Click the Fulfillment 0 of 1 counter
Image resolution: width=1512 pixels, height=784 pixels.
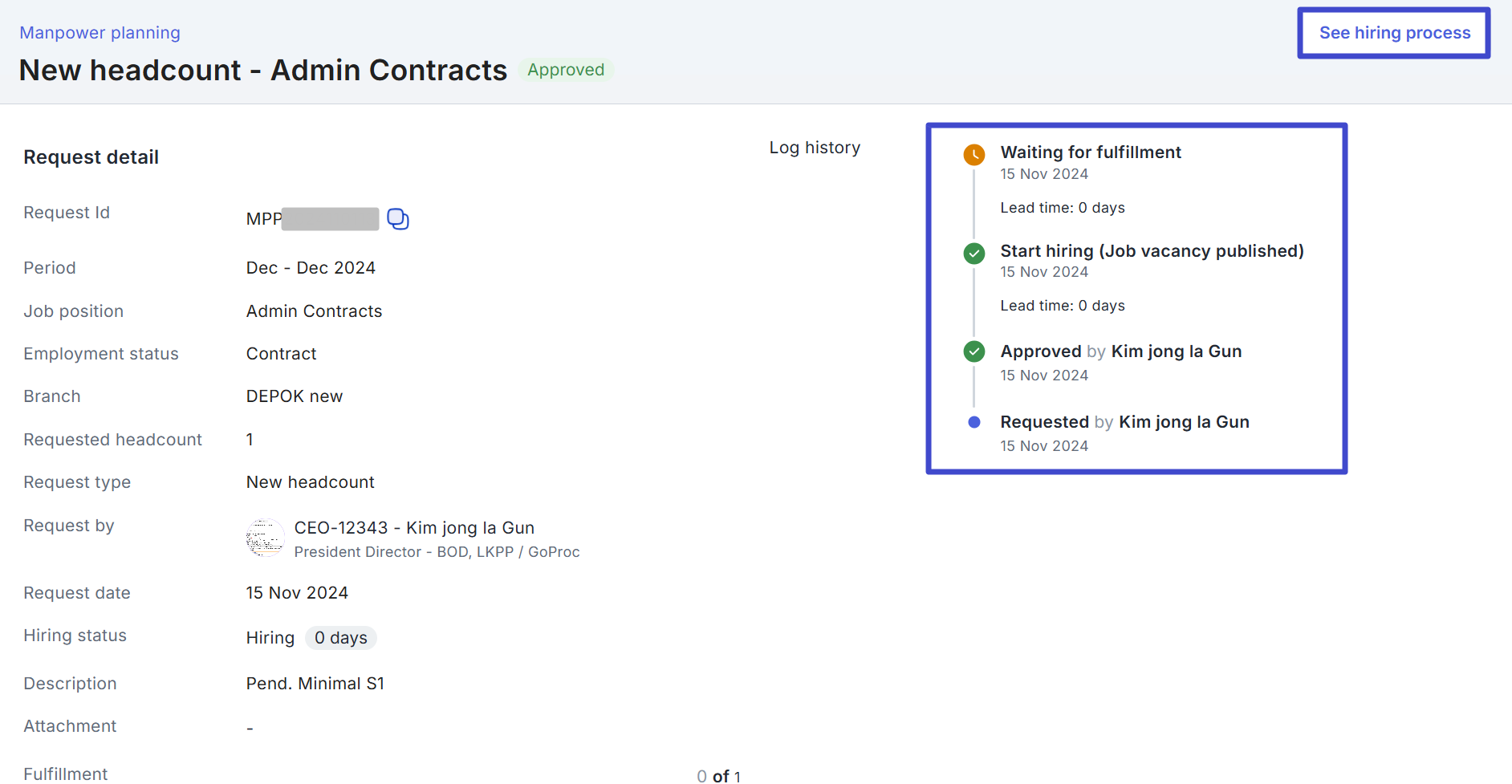pos(718,775)
